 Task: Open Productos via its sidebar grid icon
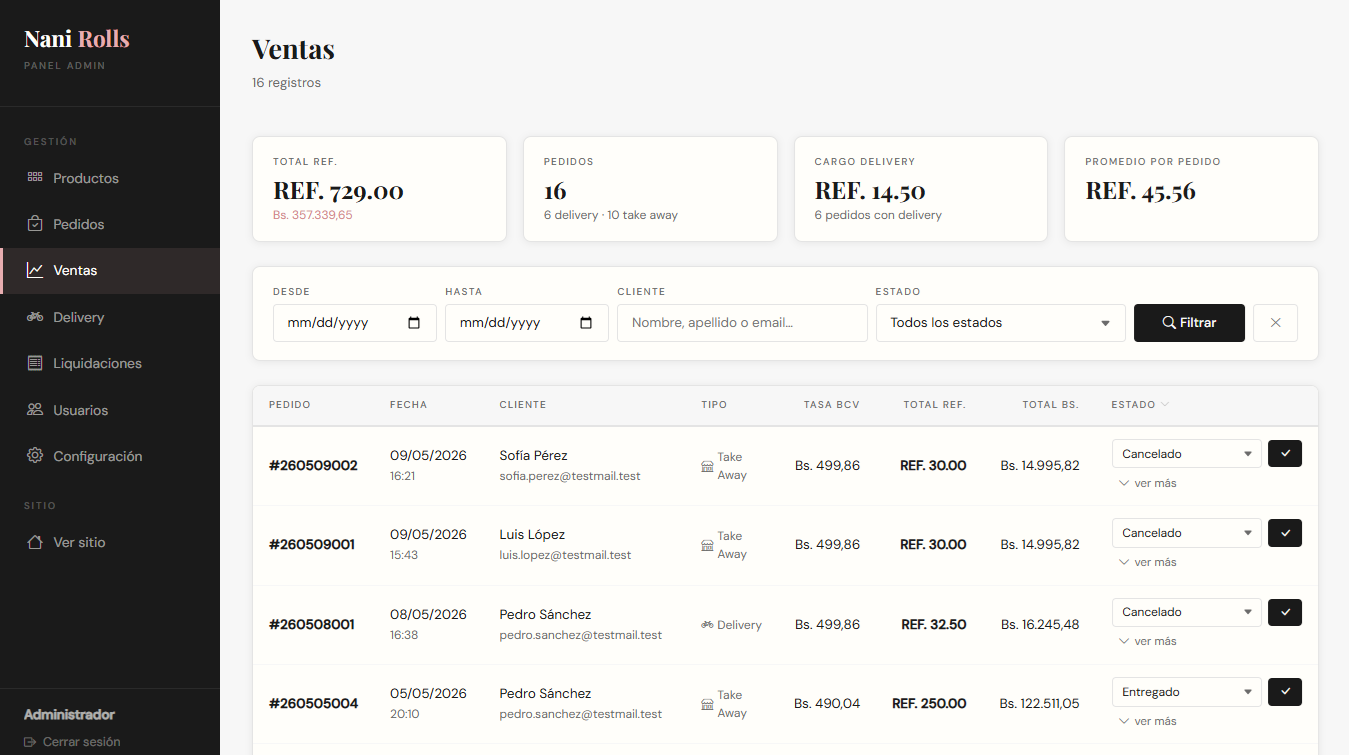pyautogui.click(x=35, y=177)
